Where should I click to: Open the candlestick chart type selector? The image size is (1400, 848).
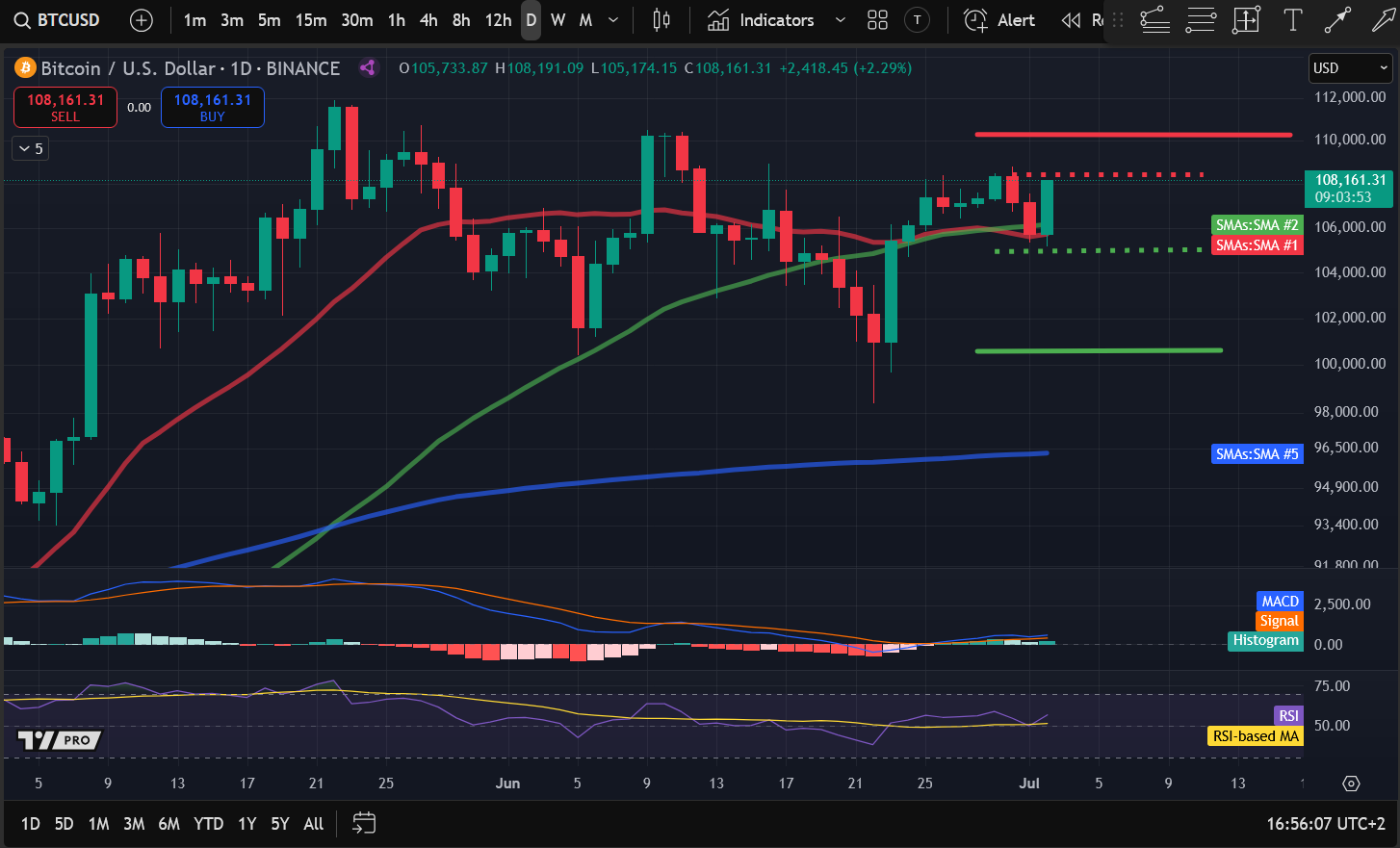pyautogui.click(x=661, y=20)
